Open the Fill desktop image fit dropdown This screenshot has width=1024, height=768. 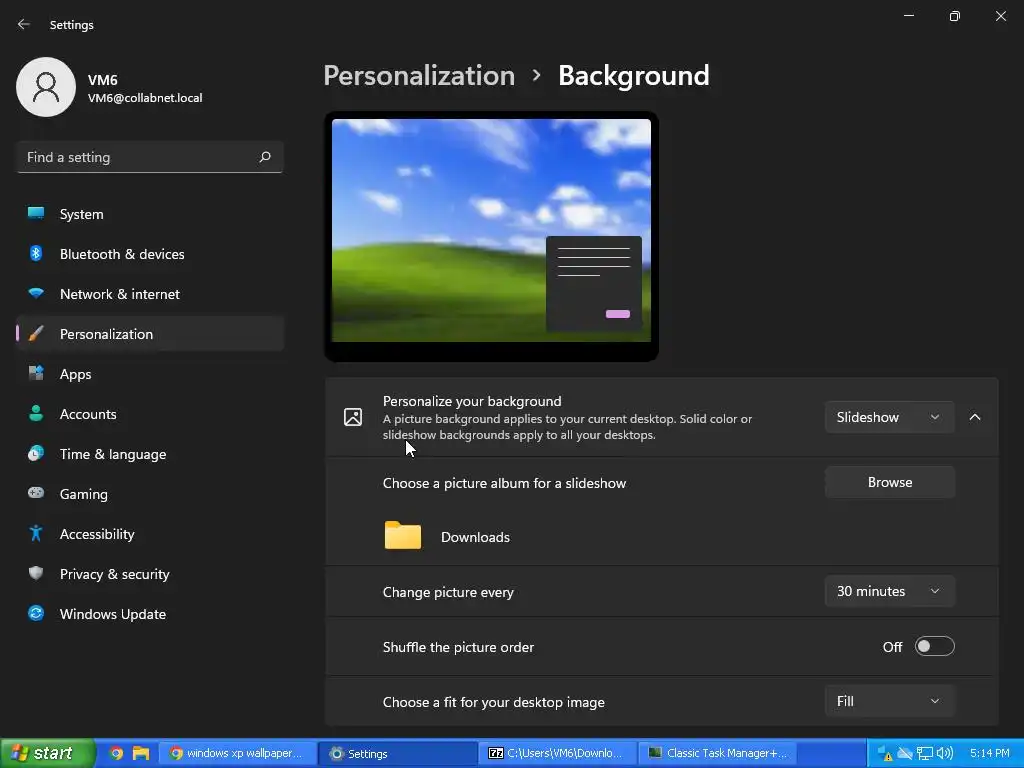tap(889, 701)
